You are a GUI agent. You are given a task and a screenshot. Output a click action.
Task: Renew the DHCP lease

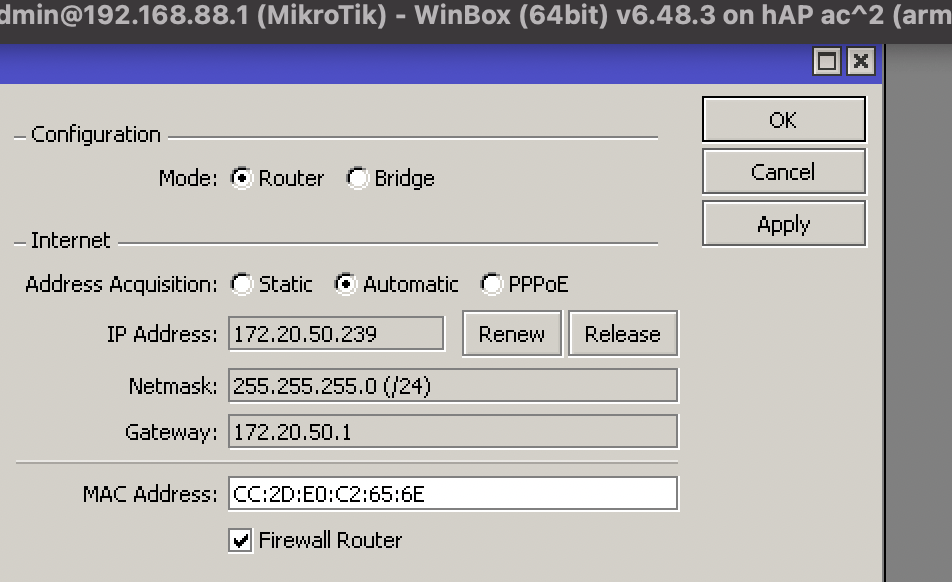512,334
